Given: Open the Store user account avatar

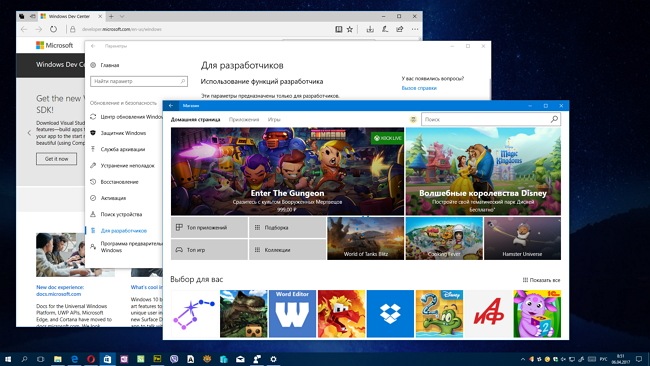Looking at the screenshot, I should click(x=413, y=119).
